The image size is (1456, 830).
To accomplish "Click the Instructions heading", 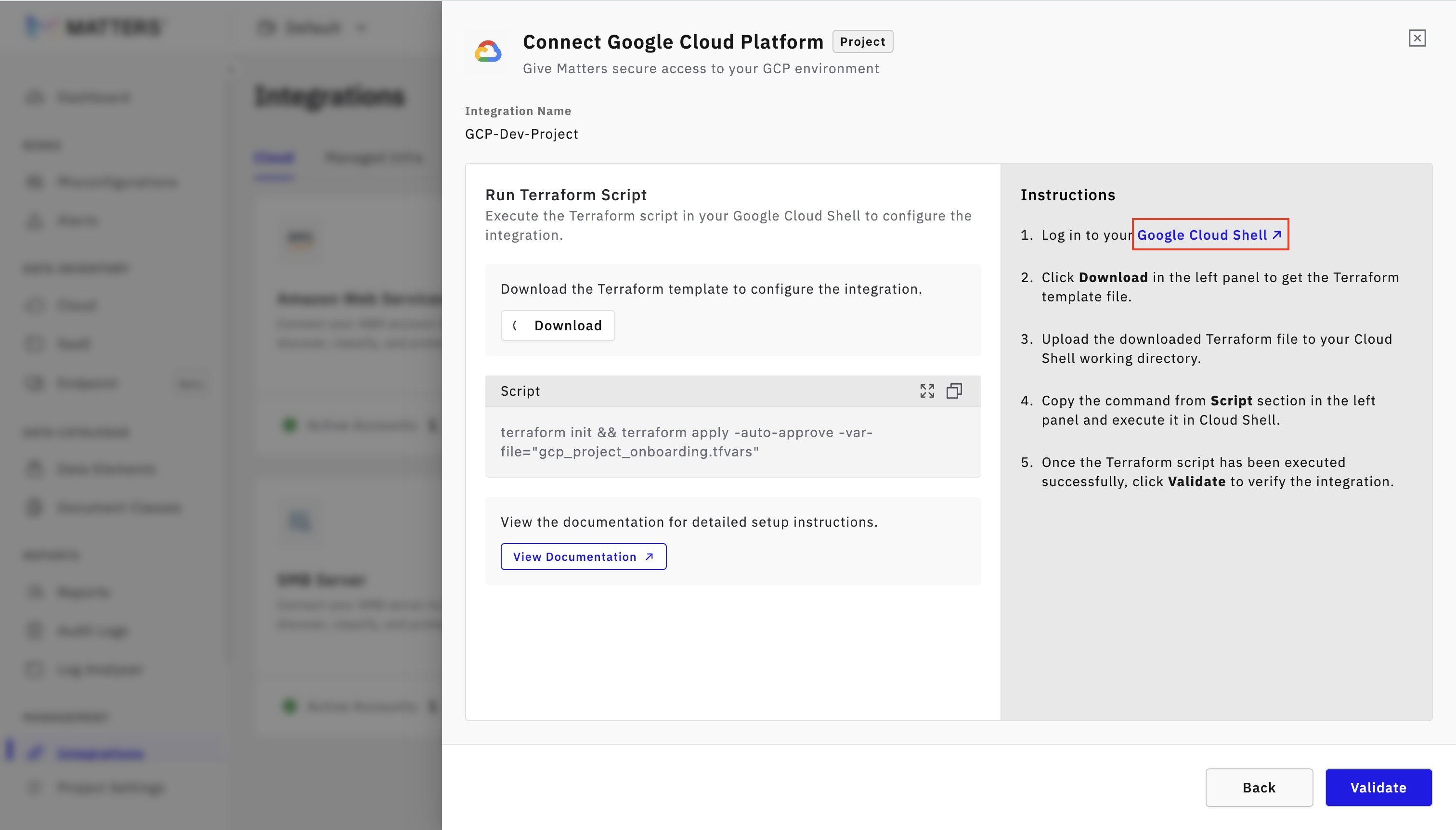I will tap(1068, 195).
